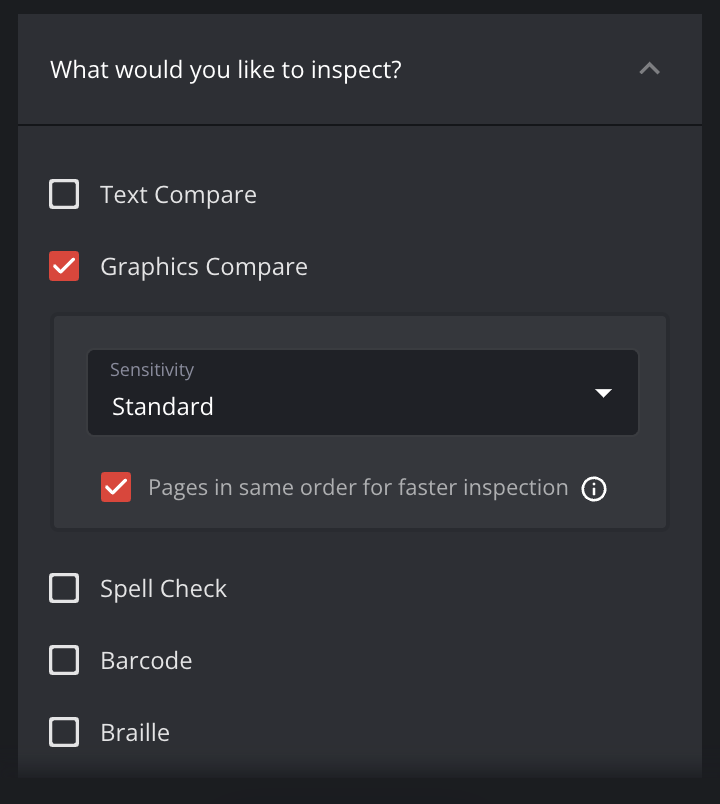Select the What would you like to inspect header
Screen dimensions: 720x804
[x=225, y=69]
